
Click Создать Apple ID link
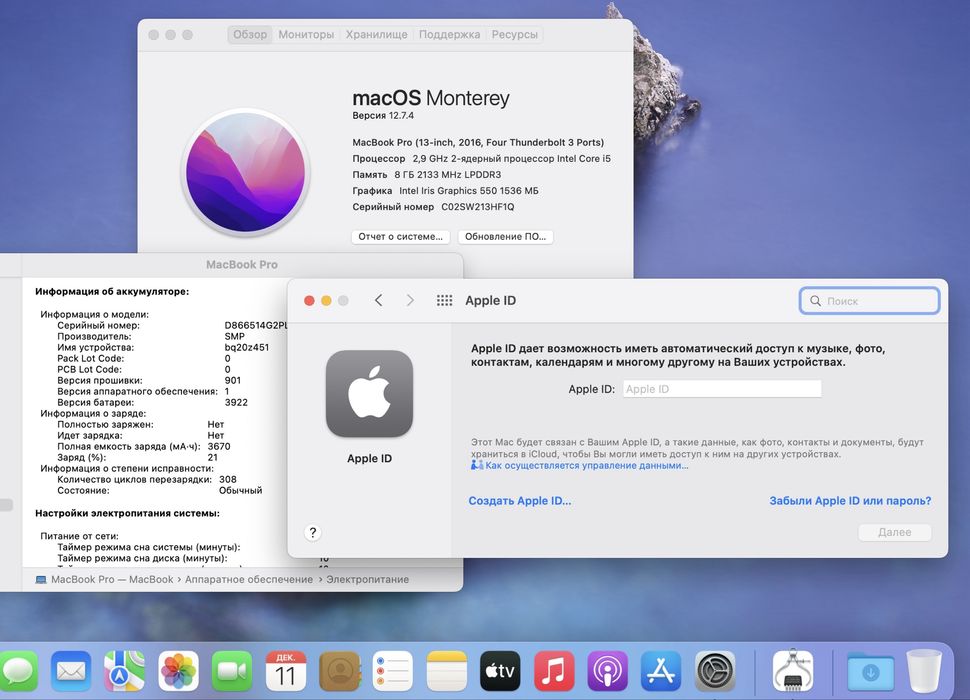click(x=520, y=501)
